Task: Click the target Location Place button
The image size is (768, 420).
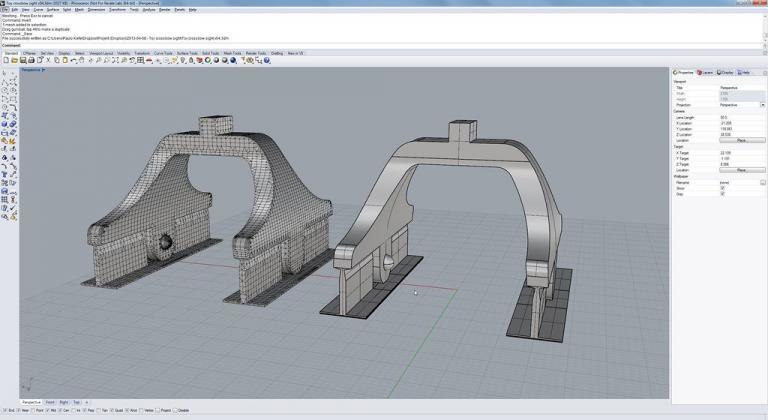Action: point(742,170)
